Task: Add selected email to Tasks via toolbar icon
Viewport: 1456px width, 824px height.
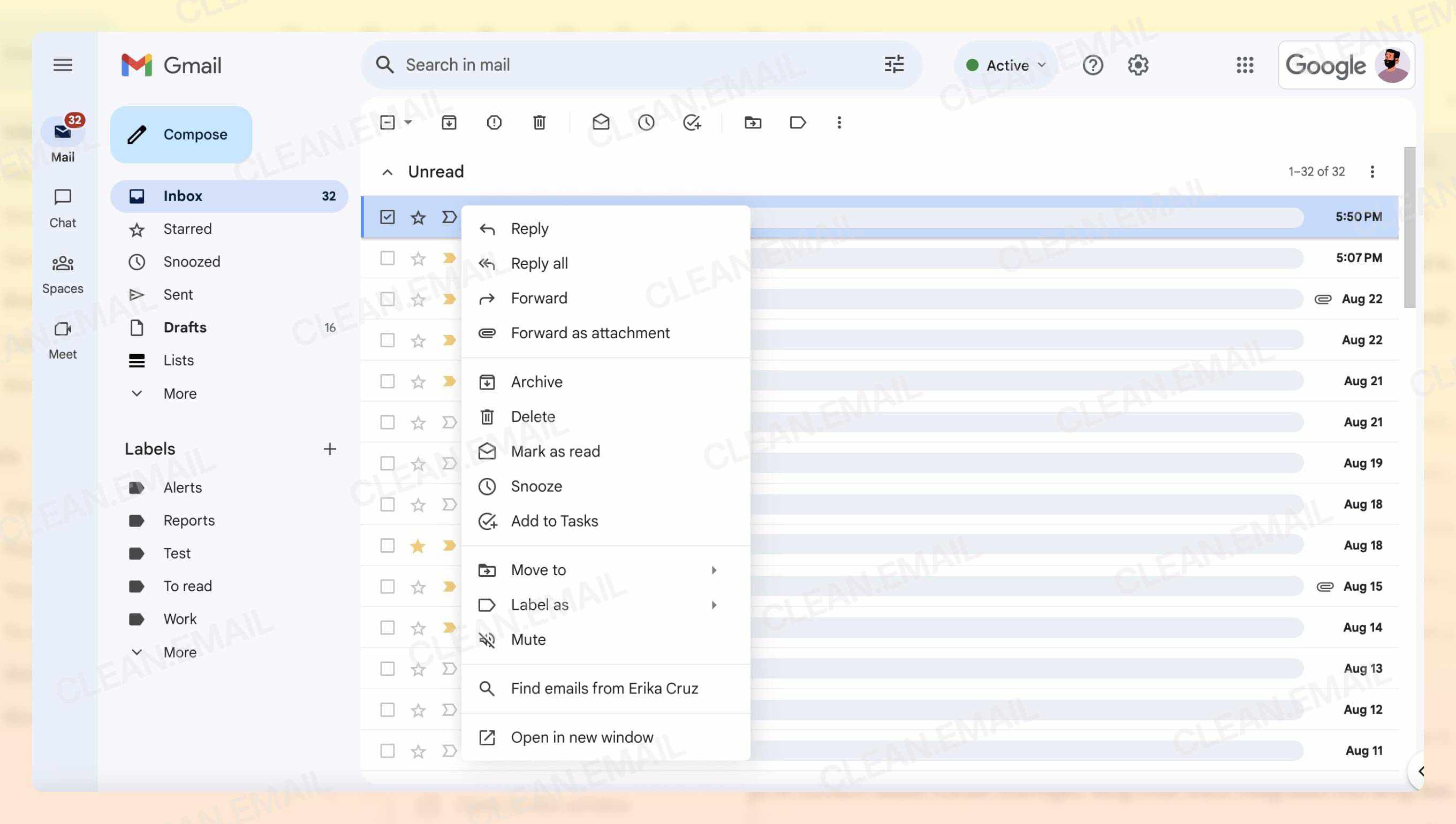Action: point(691,122)
